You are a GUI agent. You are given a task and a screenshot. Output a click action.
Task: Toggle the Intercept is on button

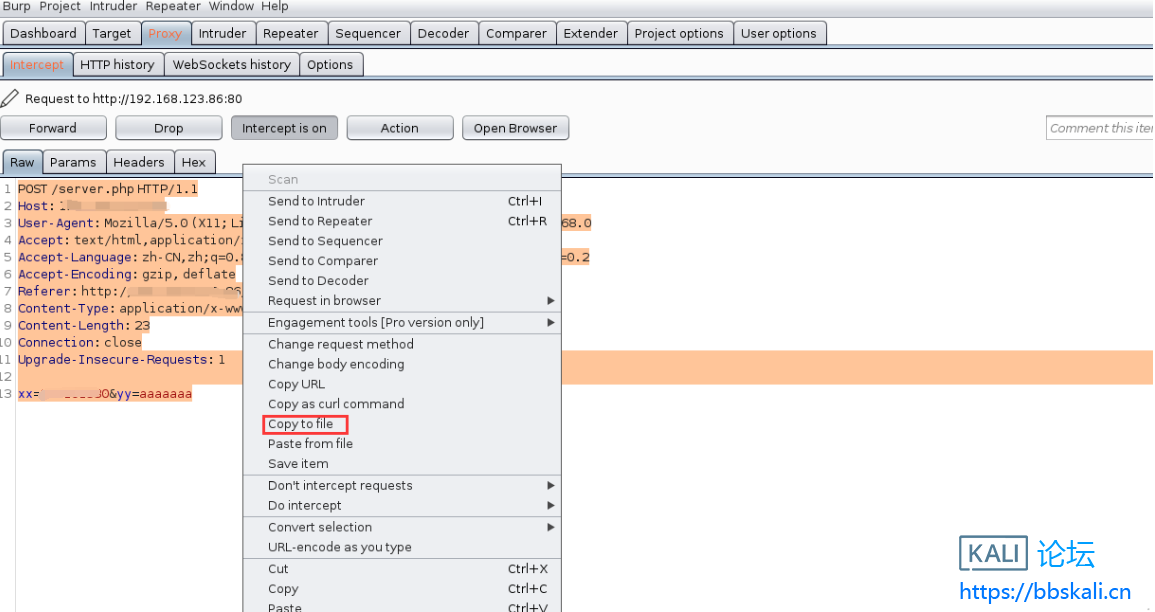pos(284,128)
